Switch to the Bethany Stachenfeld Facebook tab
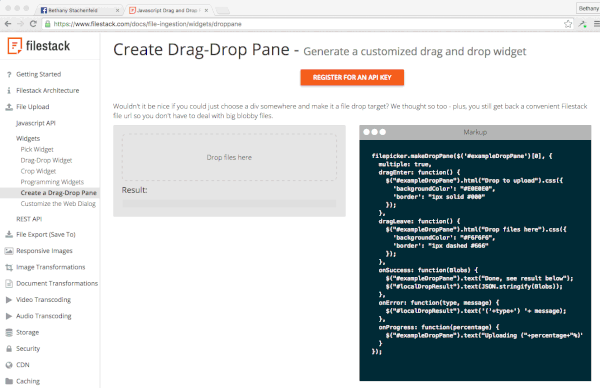Image resolution: width=600 pixels, height=388 pixels. tap(79, 10)
